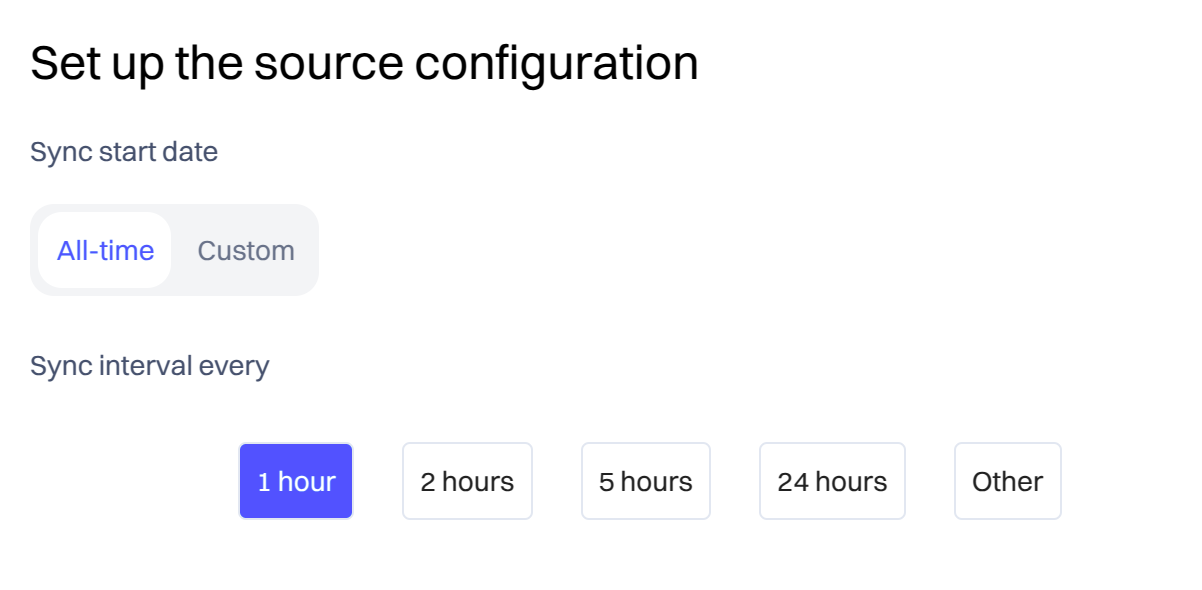Click the Sync start date label
The image size is (1202, 590).
124,152
